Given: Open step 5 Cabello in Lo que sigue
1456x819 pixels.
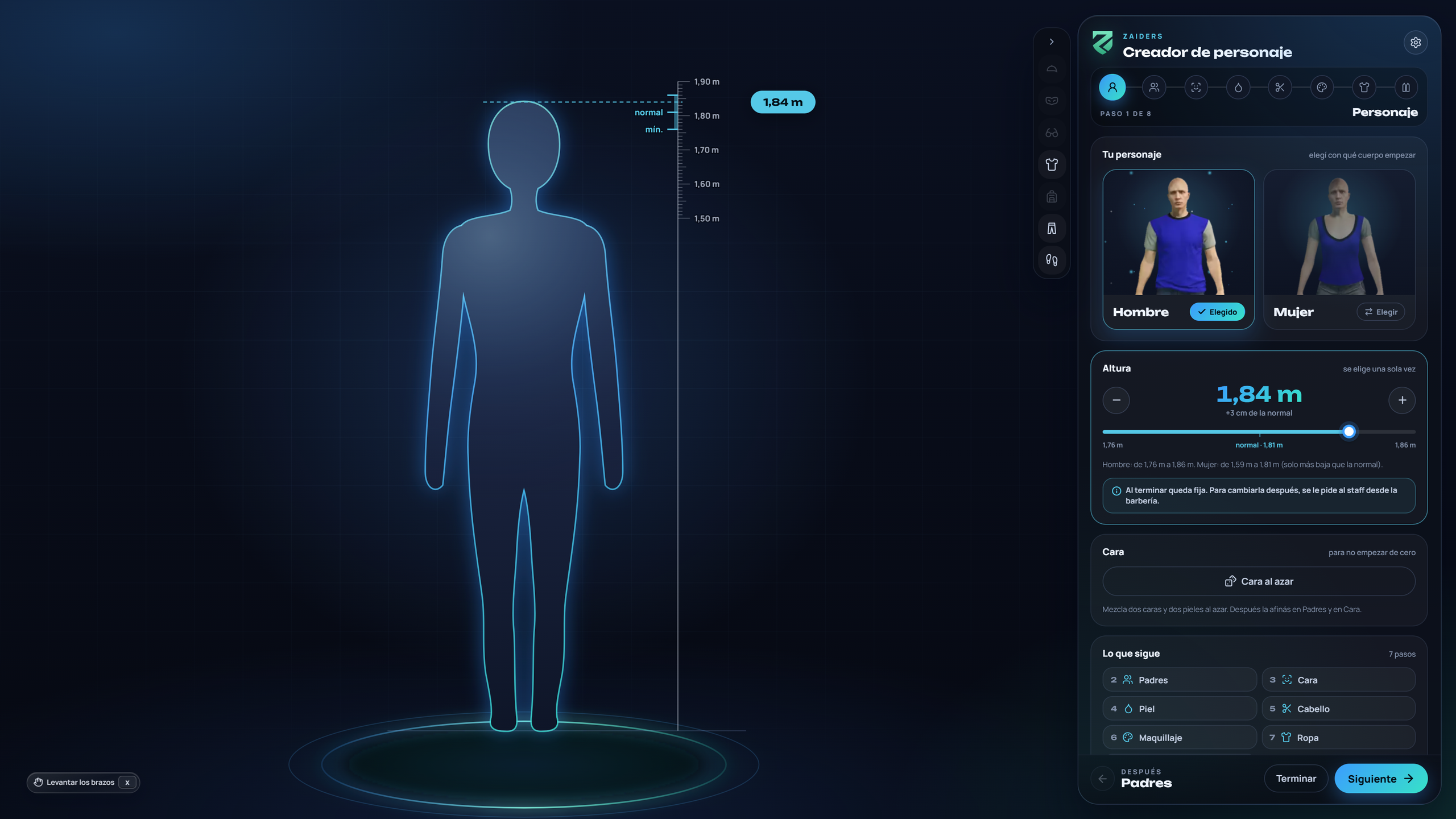Looking at the screenshot, I should coord(1338,709).
